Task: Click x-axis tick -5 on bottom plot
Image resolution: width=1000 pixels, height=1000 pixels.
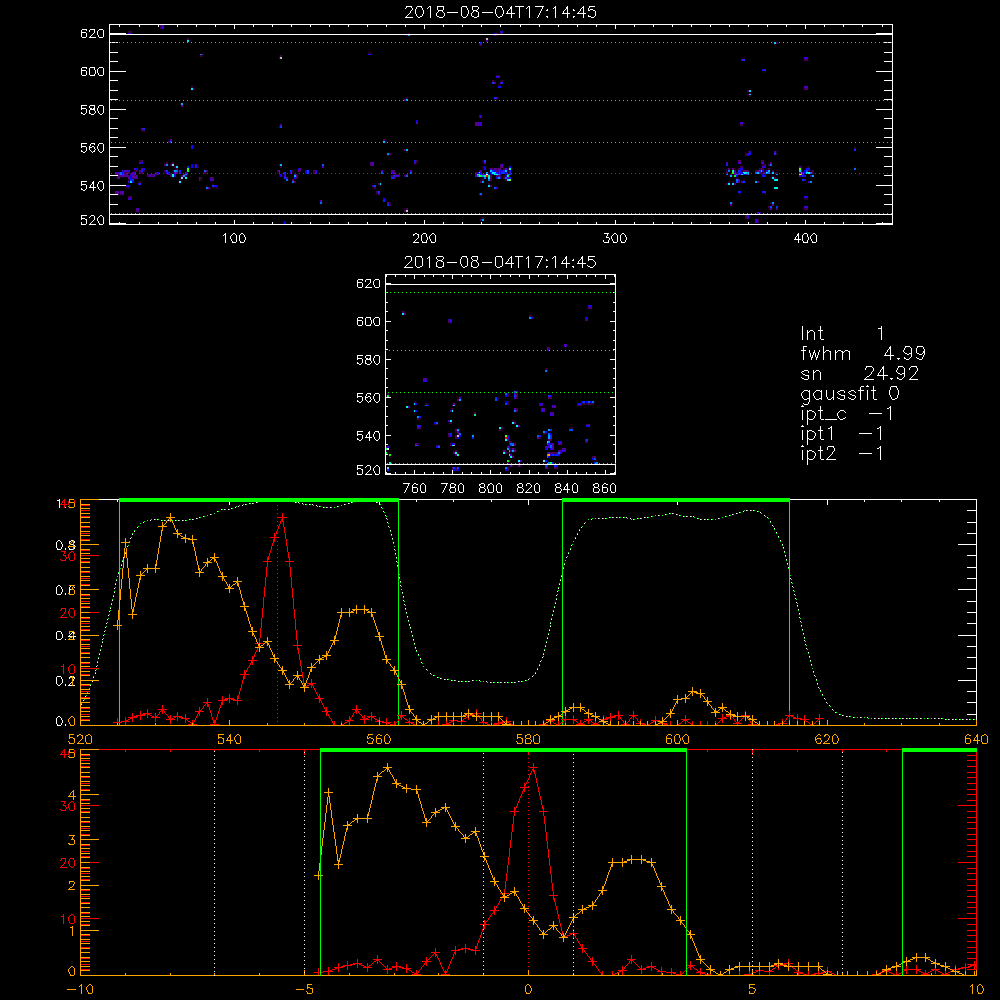Action: (305, 989)
